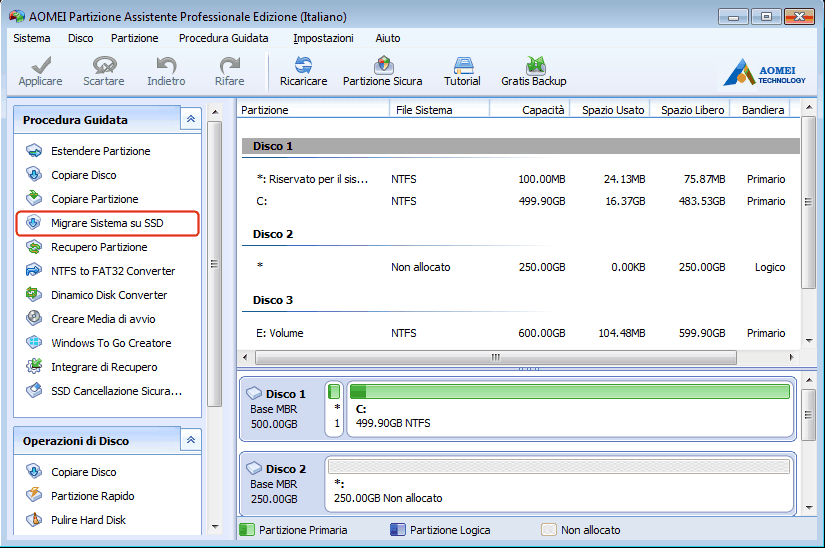
Task: Click Estendere Partizione link text
Action: click(100, 151)
